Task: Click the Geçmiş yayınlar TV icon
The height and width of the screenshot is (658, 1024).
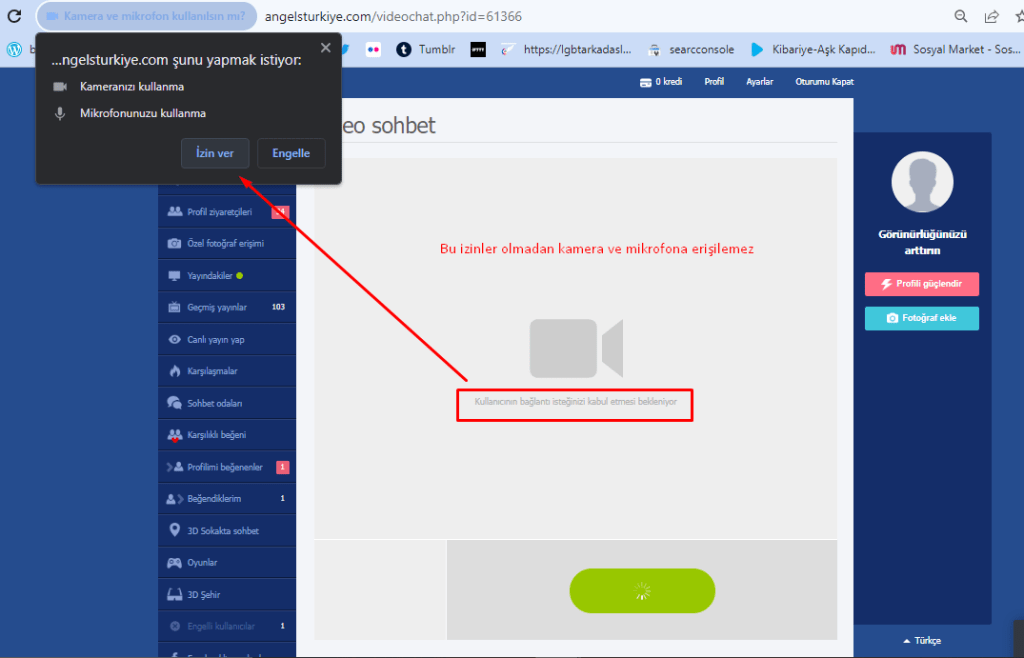Action: 175,308
